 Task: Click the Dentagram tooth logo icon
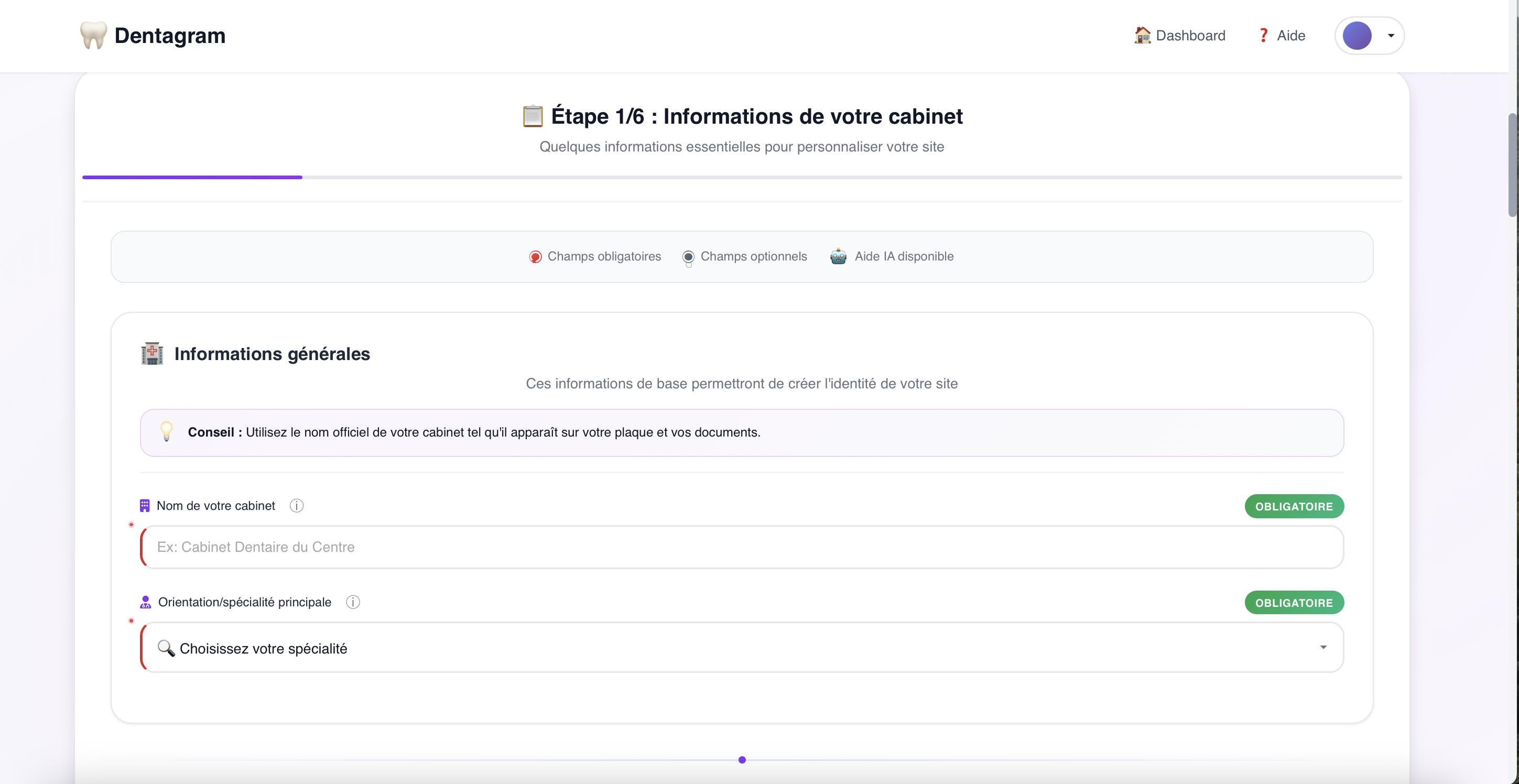click(93, 35)
